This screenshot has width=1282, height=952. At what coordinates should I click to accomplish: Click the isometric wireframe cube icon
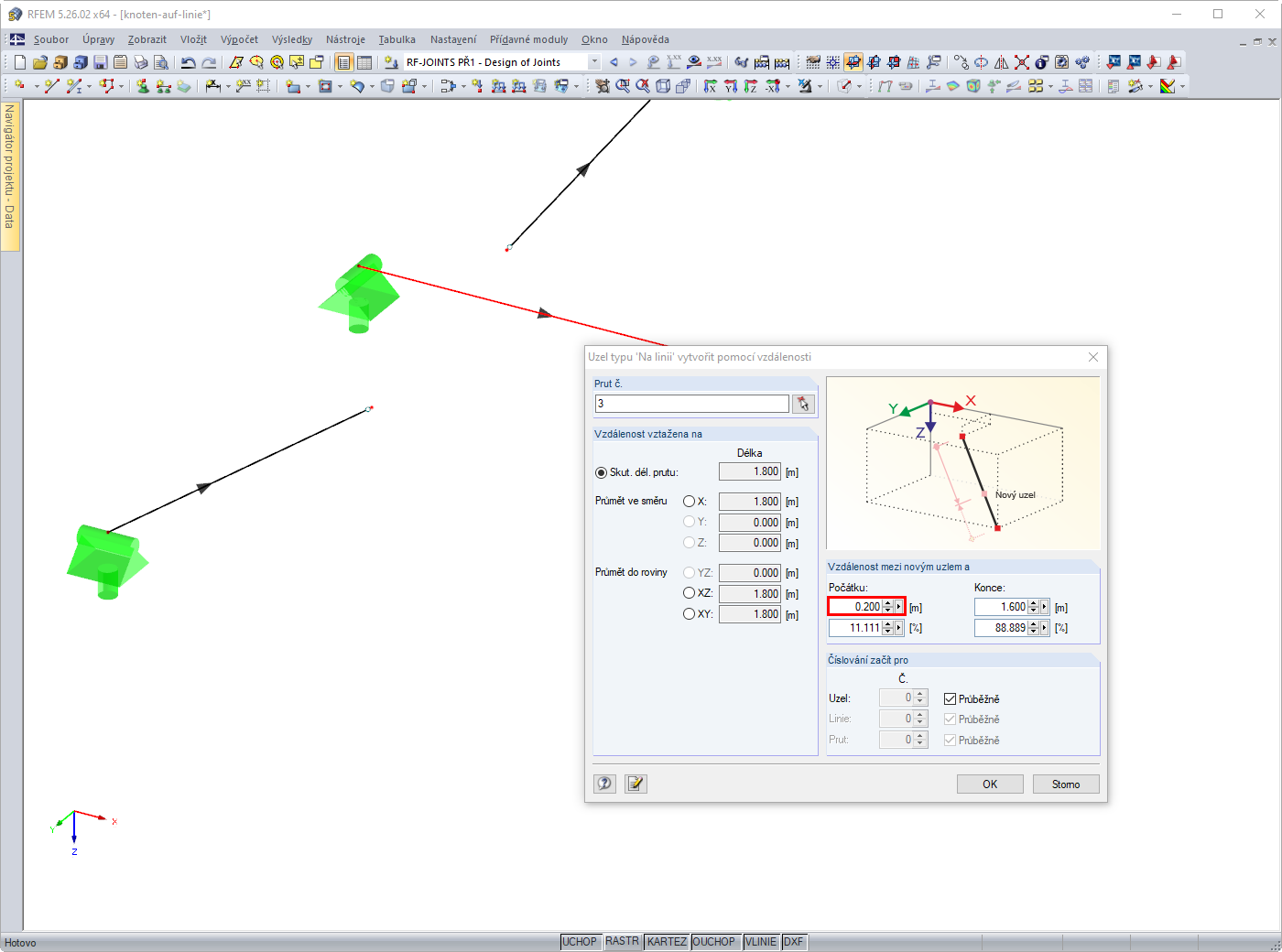[663, 86]
